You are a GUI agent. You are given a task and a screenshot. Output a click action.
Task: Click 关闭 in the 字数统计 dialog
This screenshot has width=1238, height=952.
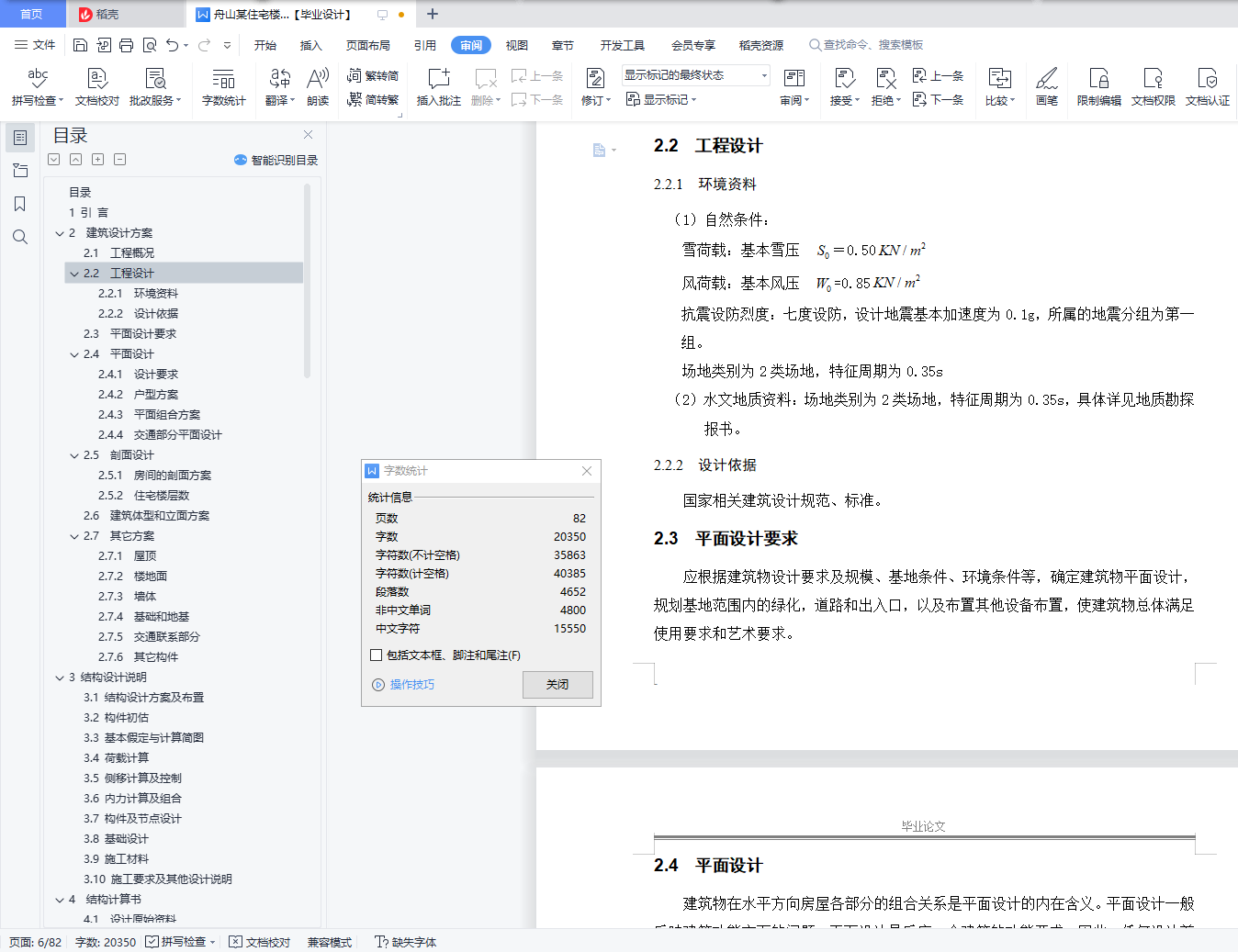coord(557,685)
